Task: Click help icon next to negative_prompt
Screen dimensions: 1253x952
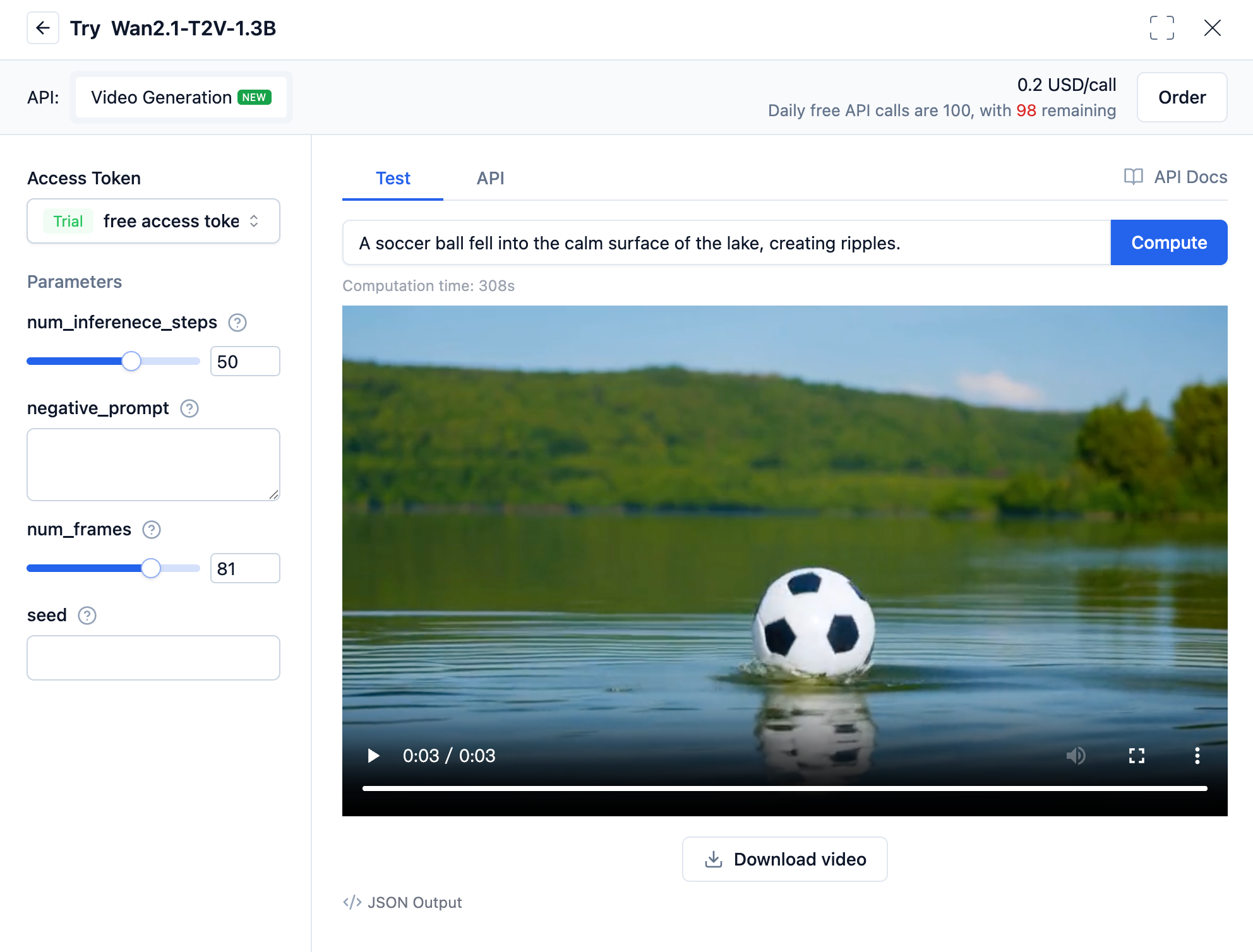Action: [189, 408]
